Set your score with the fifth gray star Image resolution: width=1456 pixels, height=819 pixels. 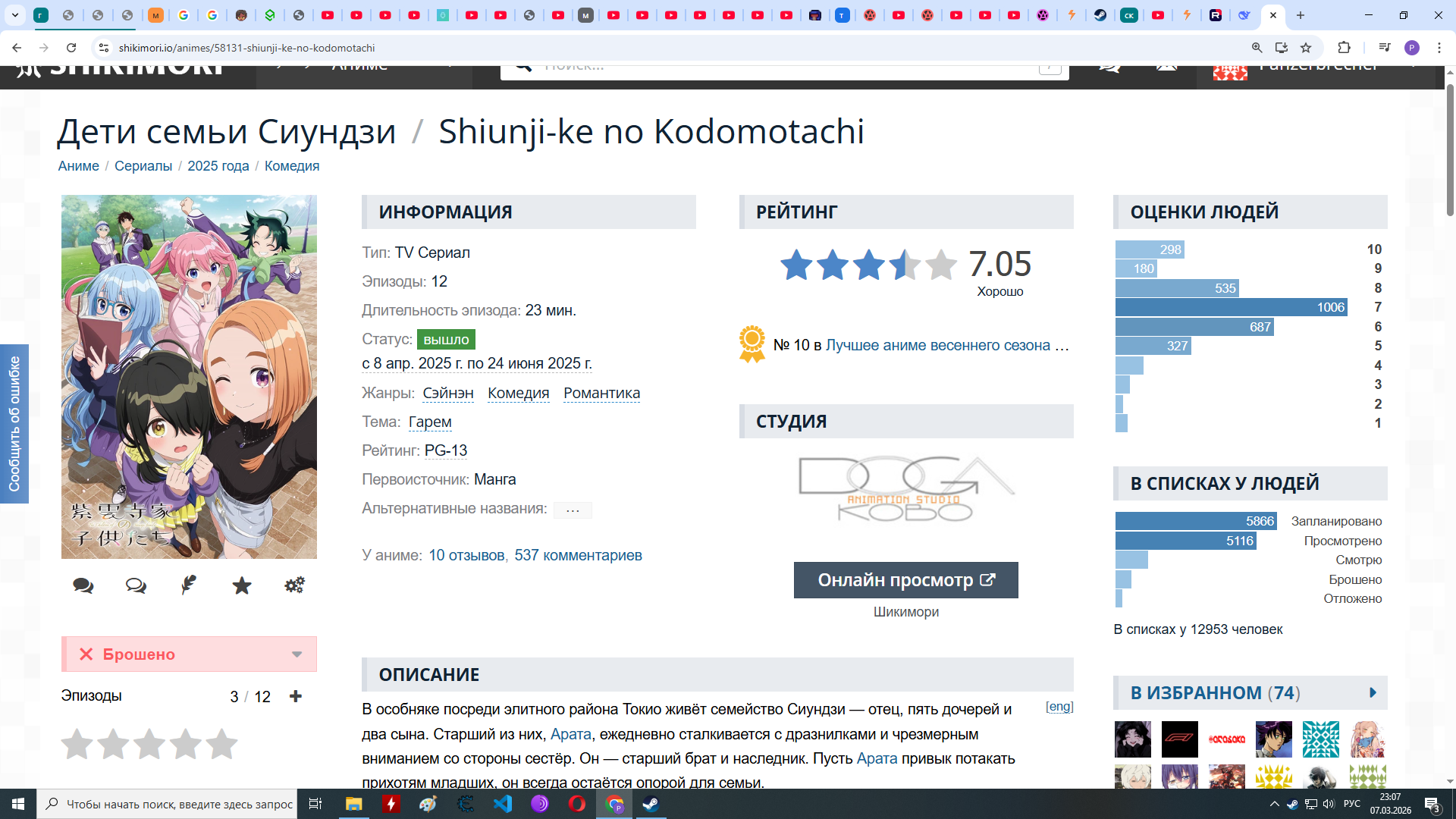(221, 744)
